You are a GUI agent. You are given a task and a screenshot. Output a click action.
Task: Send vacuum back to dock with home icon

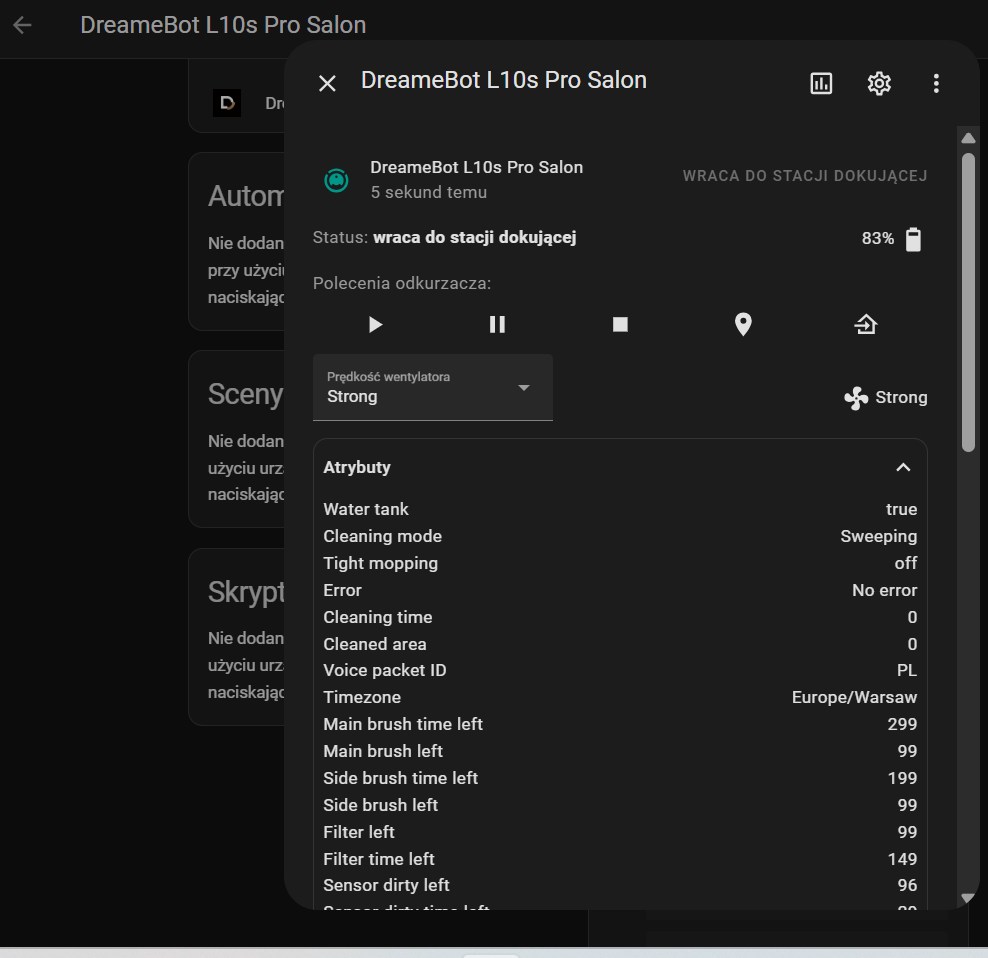[x=866, y=325]
